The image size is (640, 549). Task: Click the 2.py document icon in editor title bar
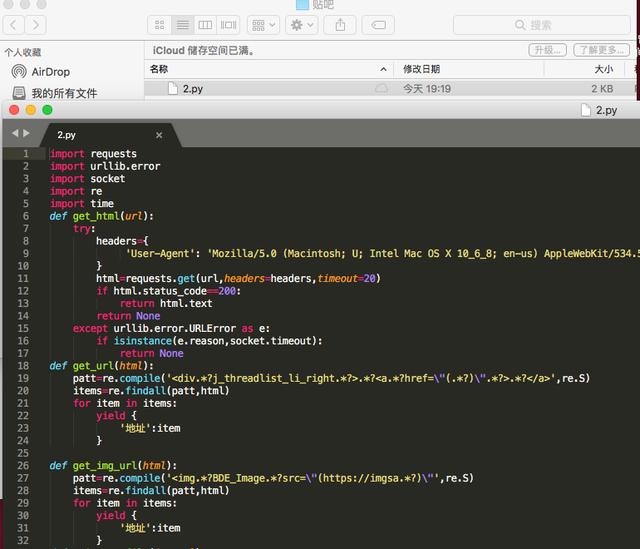[586, 110]
